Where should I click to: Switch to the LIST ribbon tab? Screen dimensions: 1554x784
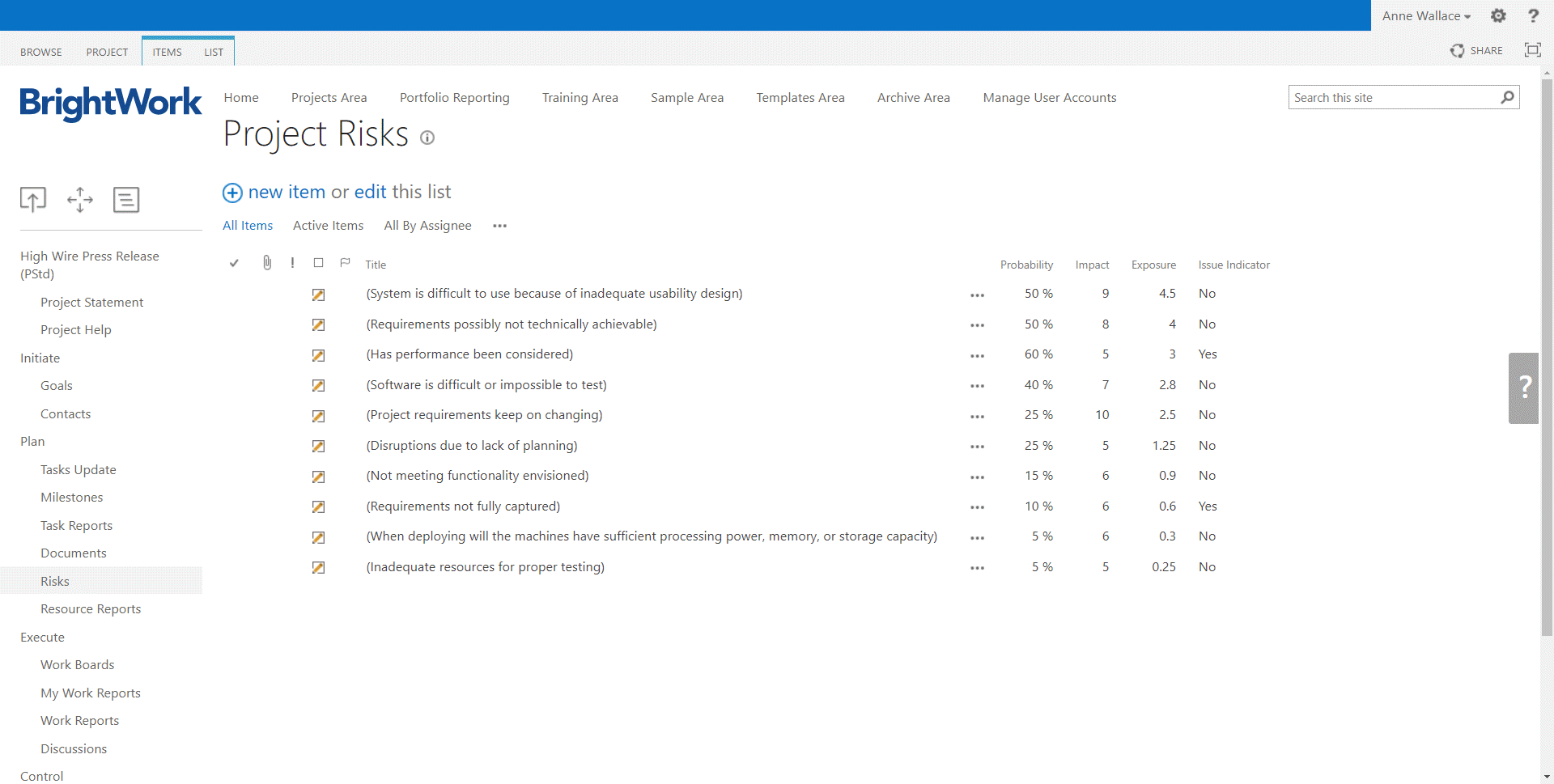[x=214, y=52]
